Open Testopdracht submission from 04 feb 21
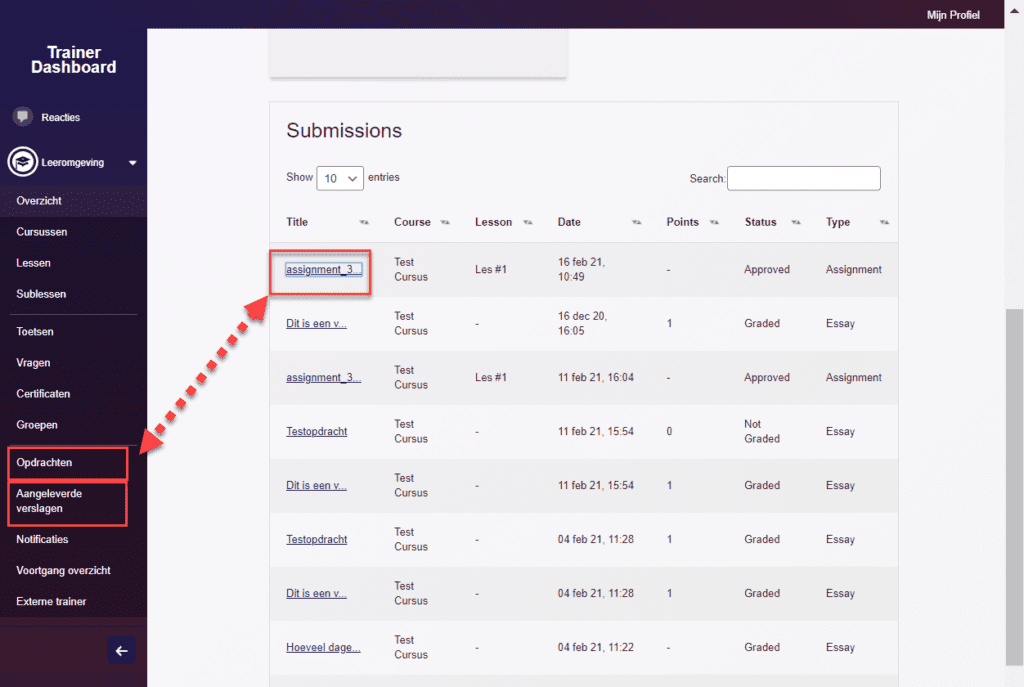1024x687 pixels. [316, 539]
